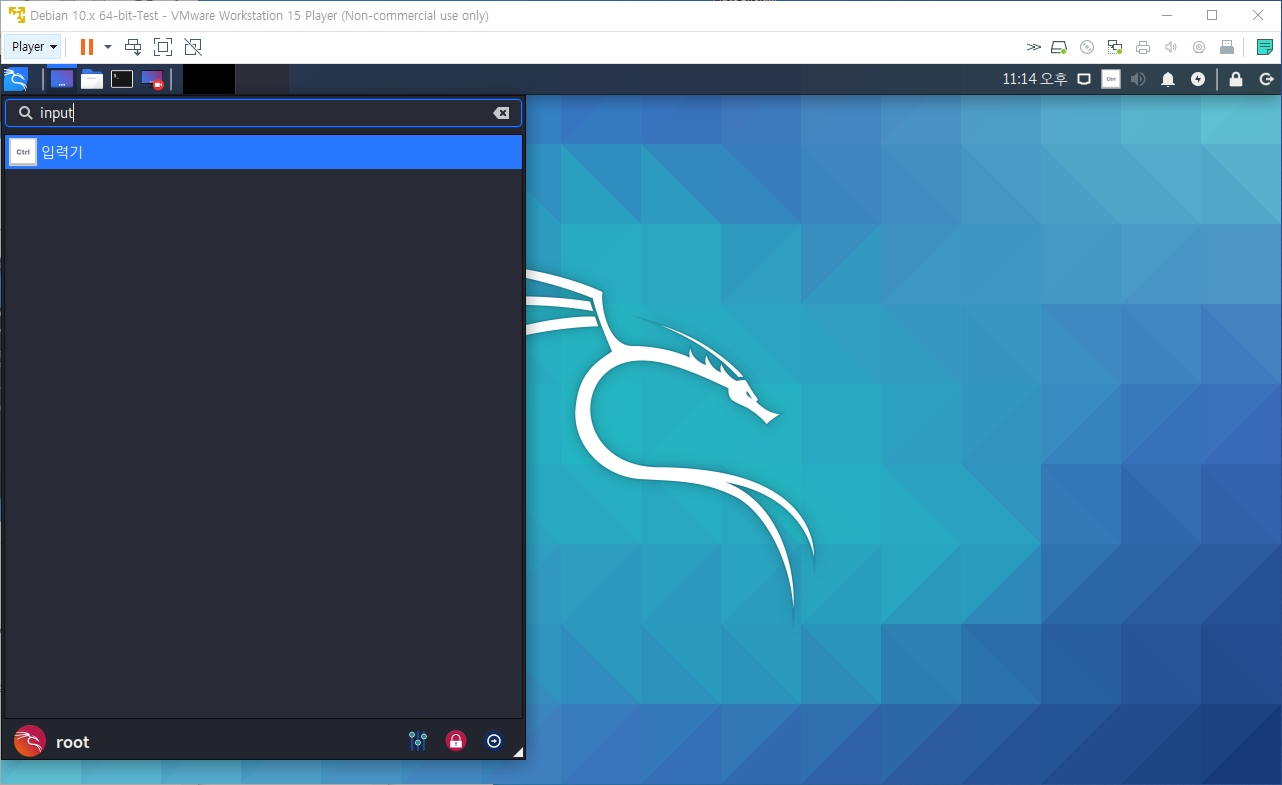Click the red lock screen button in menu footer

456,741
